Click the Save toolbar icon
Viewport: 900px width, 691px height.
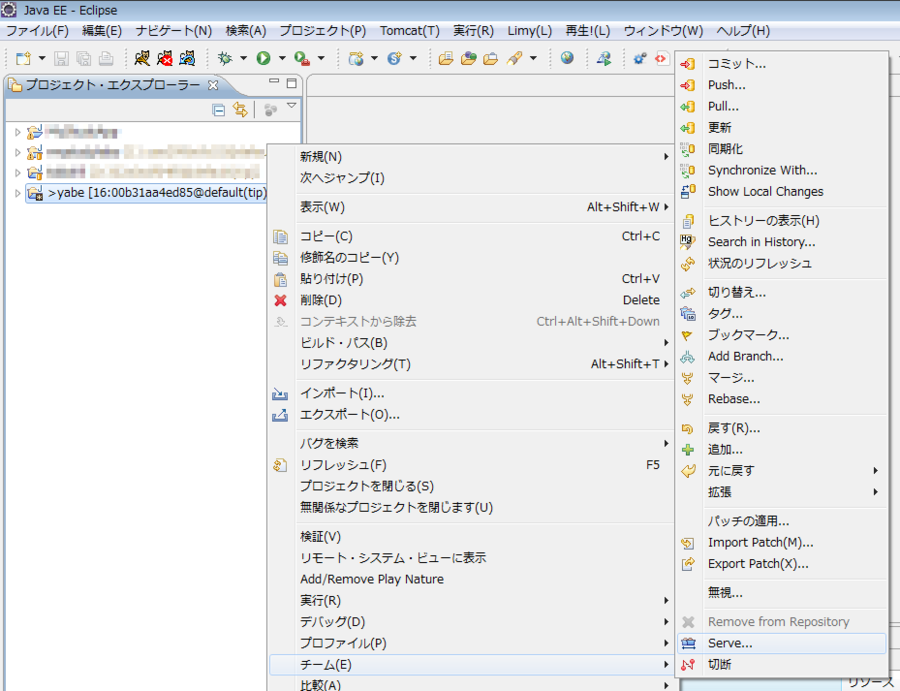pyautogui.click(x=61, y=58)
